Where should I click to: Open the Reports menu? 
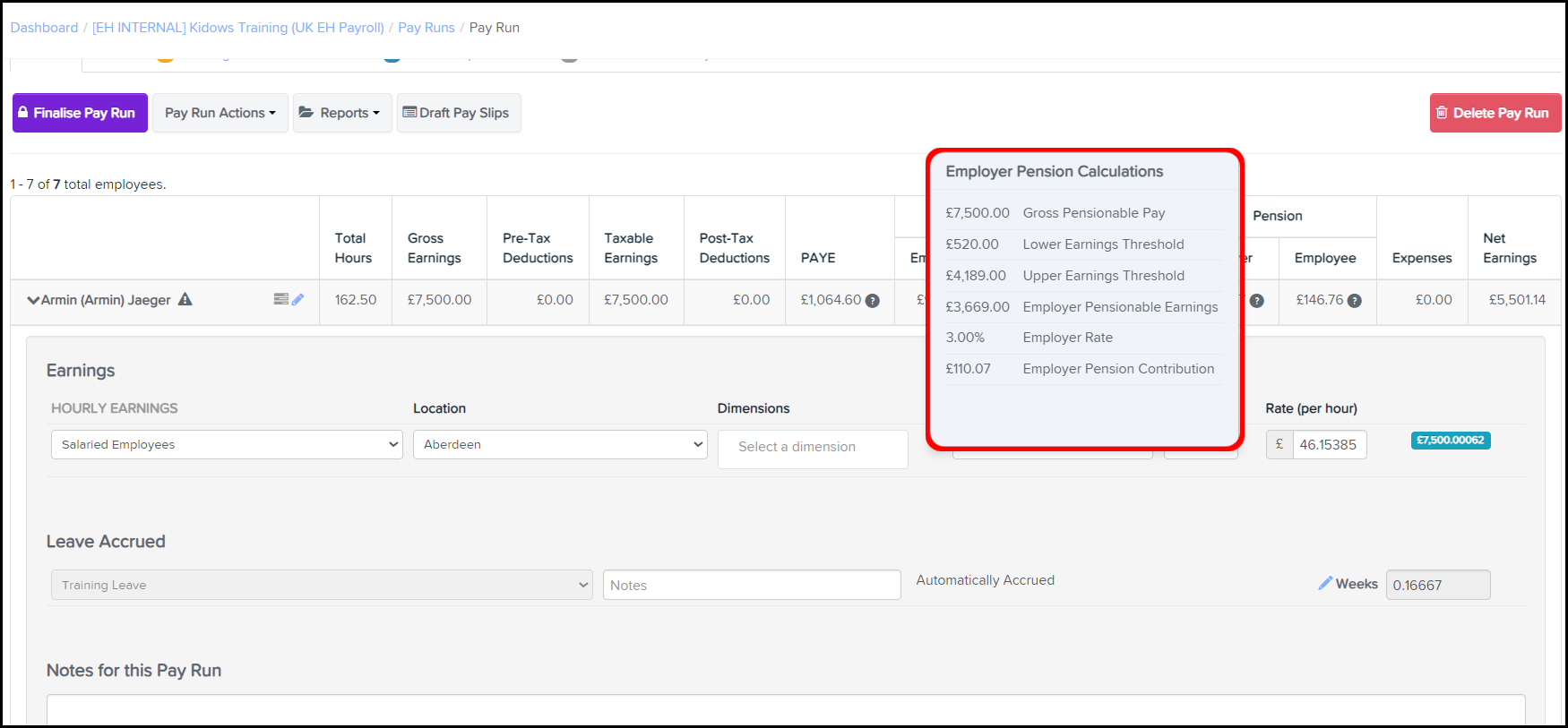[x=342, y=113]
